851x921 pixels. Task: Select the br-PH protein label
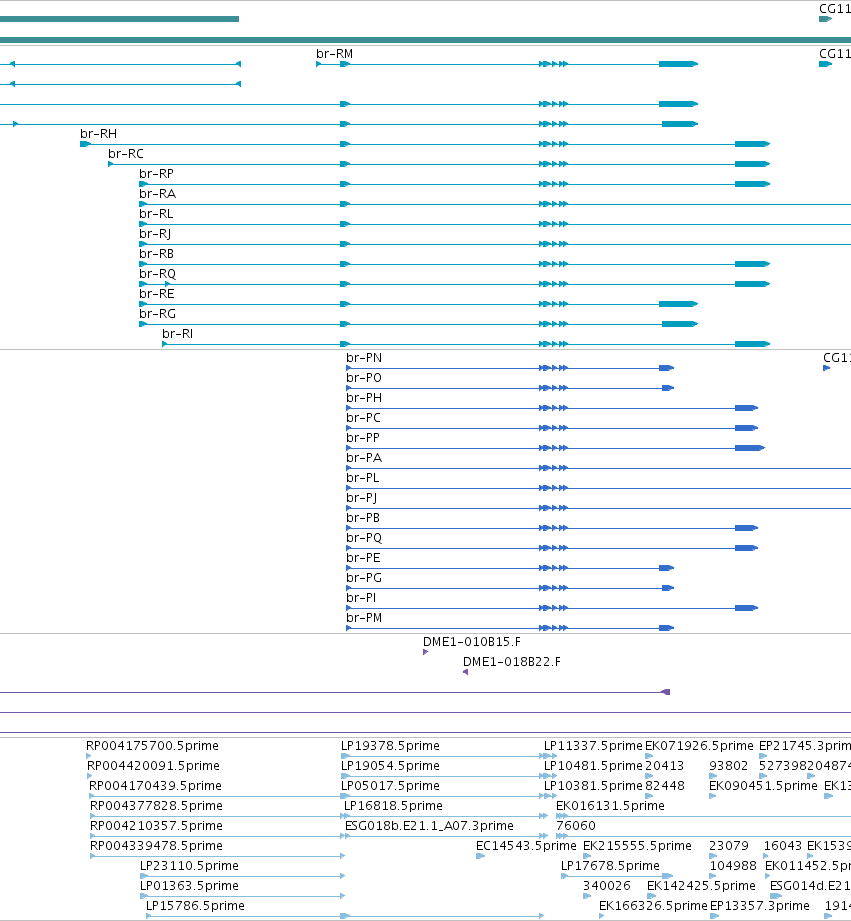[x=364, y=398]
